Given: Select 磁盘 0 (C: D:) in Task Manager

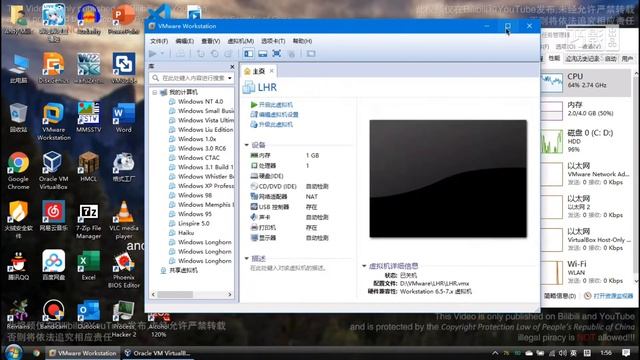Looking at the screenshot, I should coord(587,141).
